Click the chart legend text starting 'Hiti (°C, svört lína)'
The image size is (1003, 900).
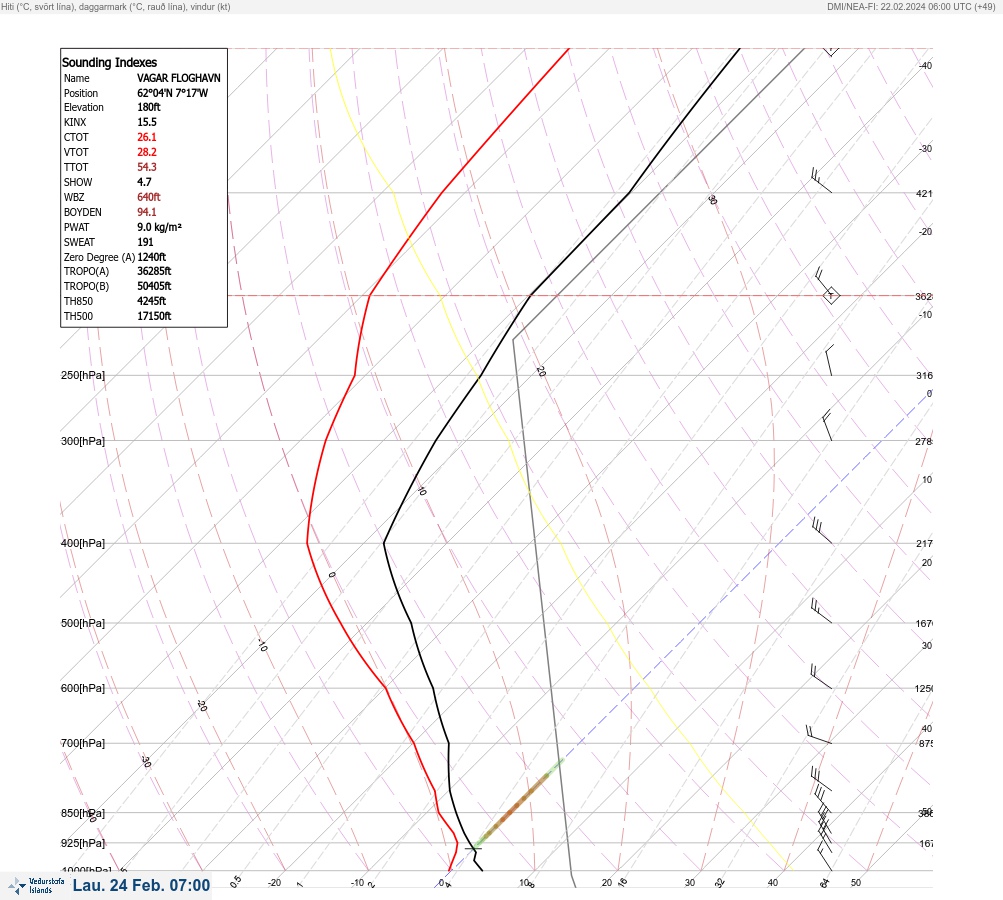tap(116, 6)
